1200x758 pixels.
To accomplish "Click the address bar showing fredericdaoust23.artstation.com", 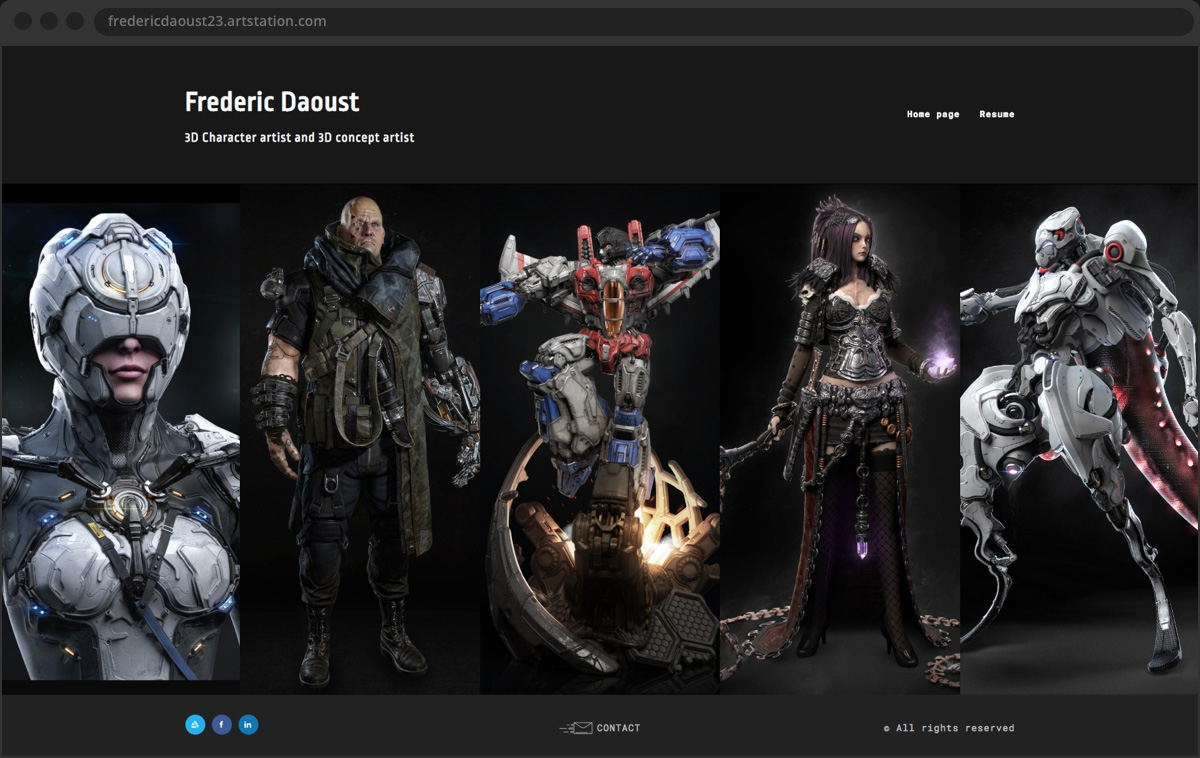I will 640,21.
